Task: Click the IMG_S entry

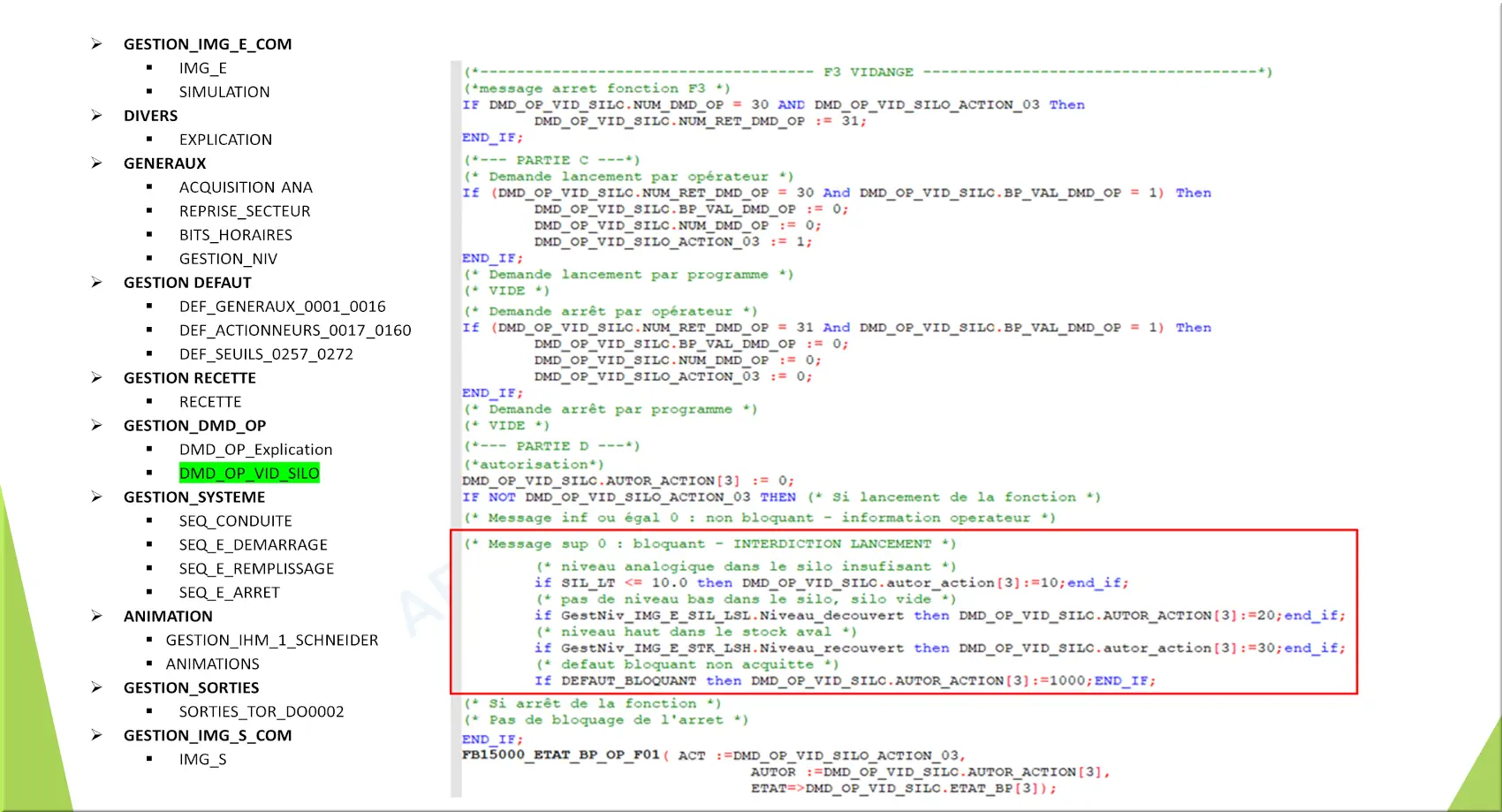Action: pyautogui.click(x=202, y=760)
